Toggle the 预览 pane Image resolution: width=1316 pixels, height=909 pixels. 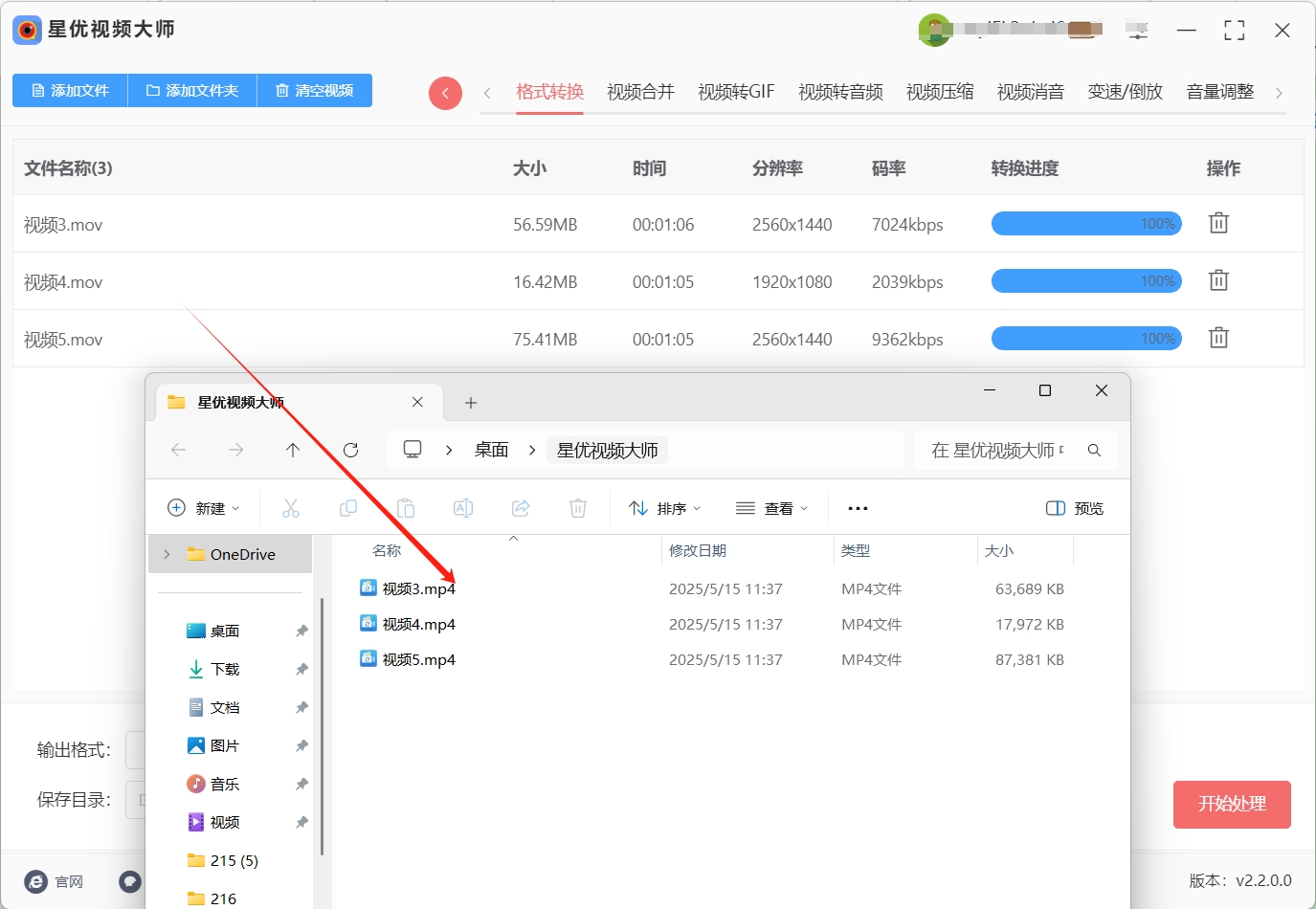pos(1075,508)
